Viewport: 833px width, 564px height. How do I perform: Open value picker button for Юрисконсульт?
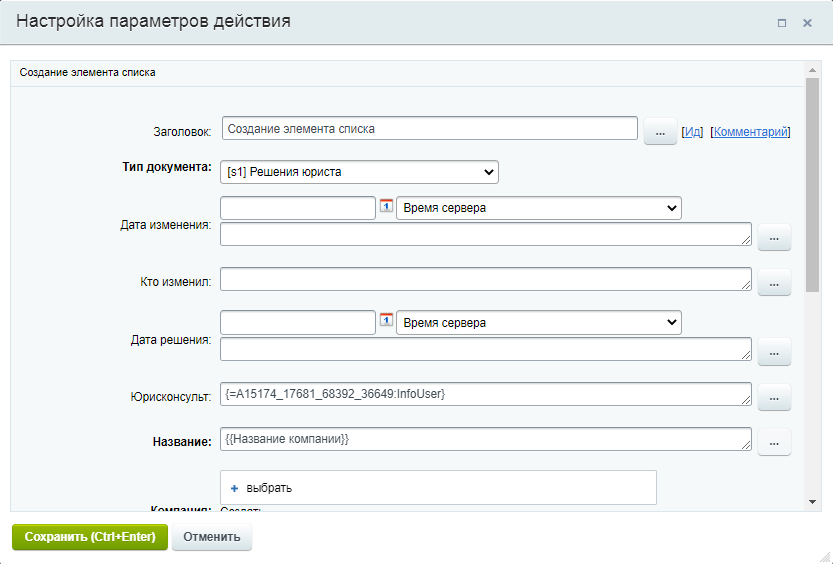774,397
